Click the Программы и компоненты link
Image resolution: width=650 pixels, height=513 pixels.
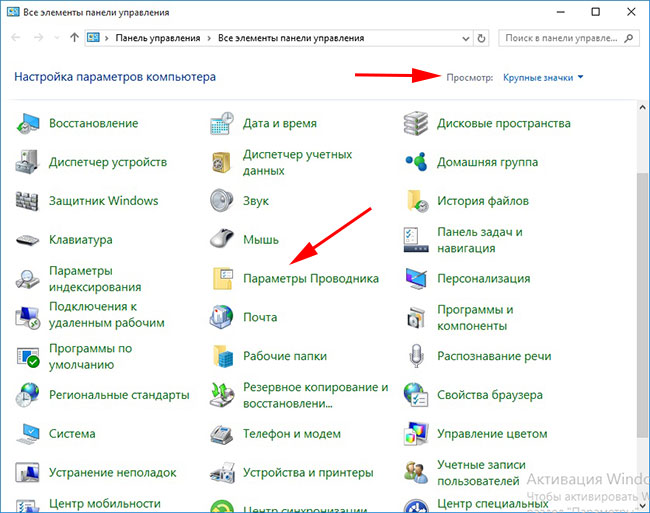tap(475, 318)
